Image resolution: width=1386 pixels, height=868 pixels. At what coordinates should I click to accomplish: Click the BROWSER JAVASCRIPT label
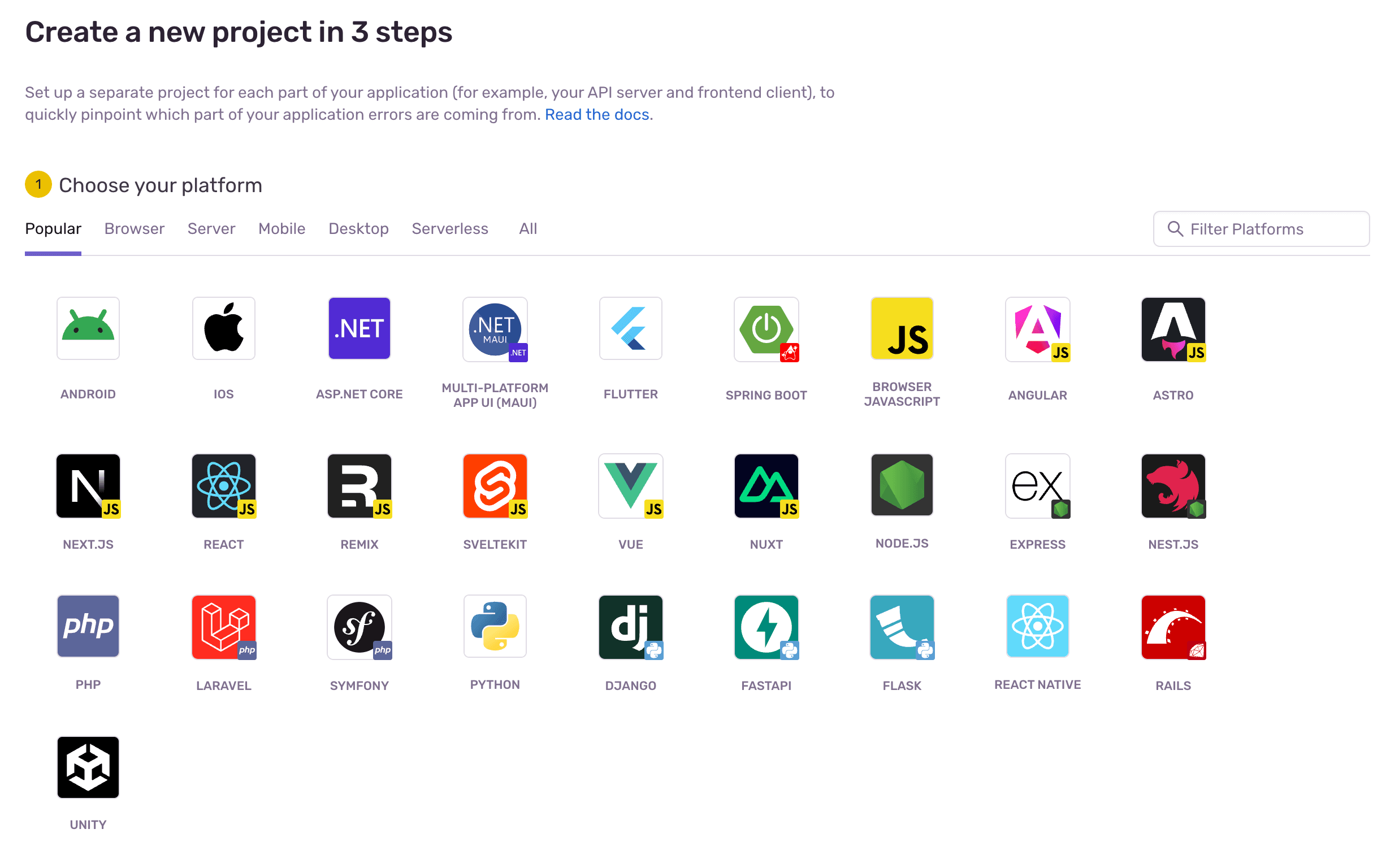[x=902, y=394]
